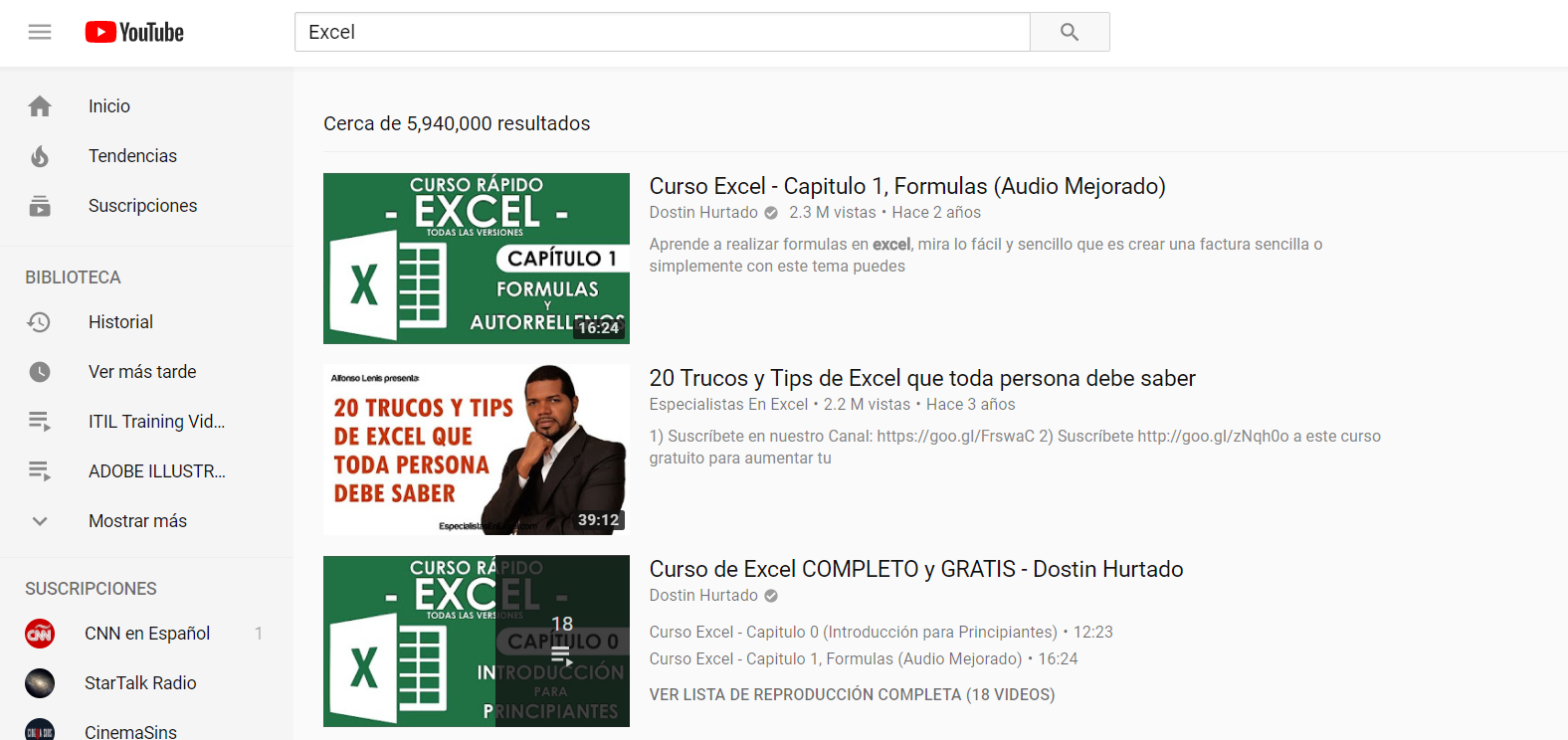
Task: Click Hace 3 años text
Action: pyautogui.click(x=971, y=405)
